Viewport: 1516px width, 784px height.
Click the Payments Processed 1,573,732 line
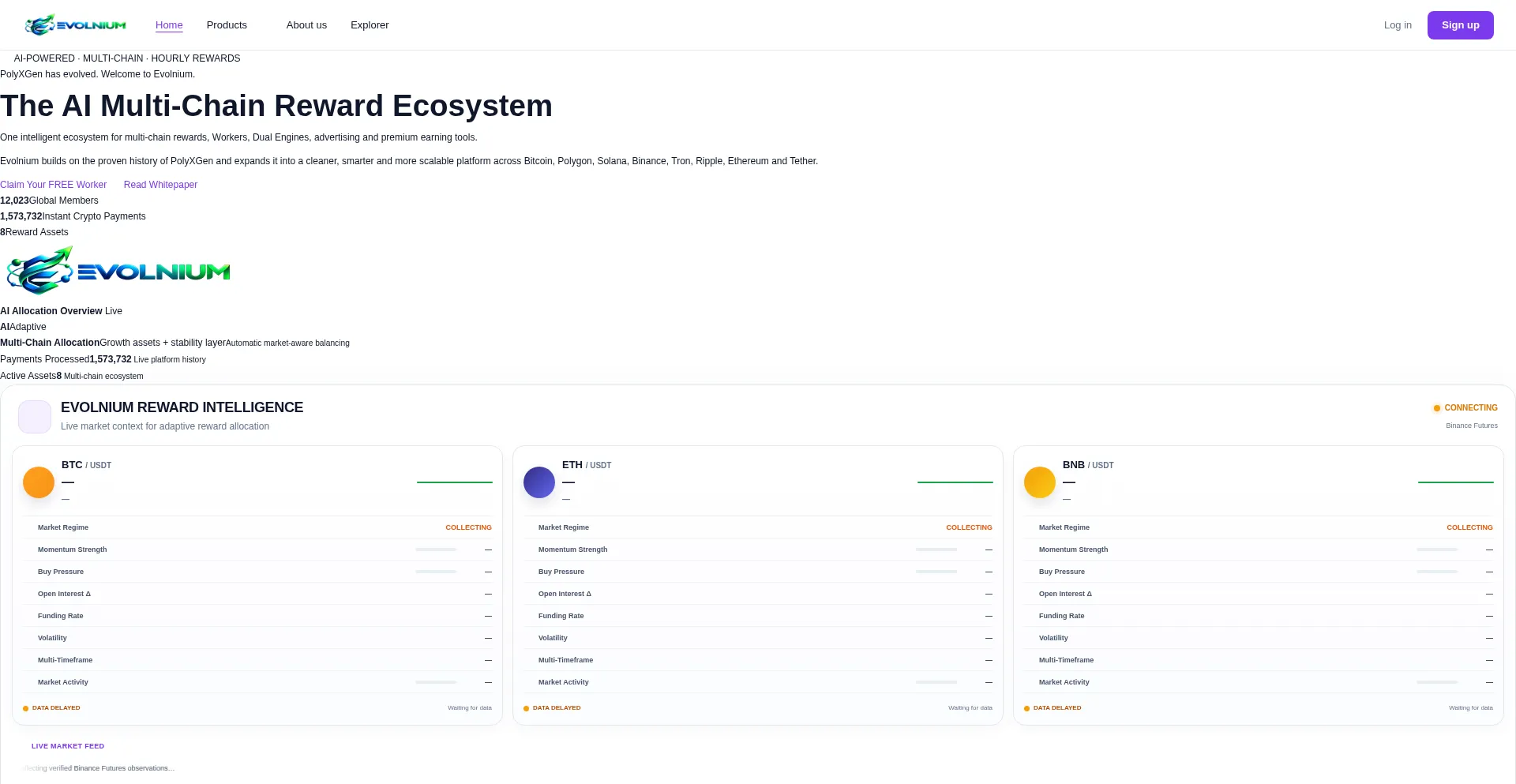click(x=103, y=359)
